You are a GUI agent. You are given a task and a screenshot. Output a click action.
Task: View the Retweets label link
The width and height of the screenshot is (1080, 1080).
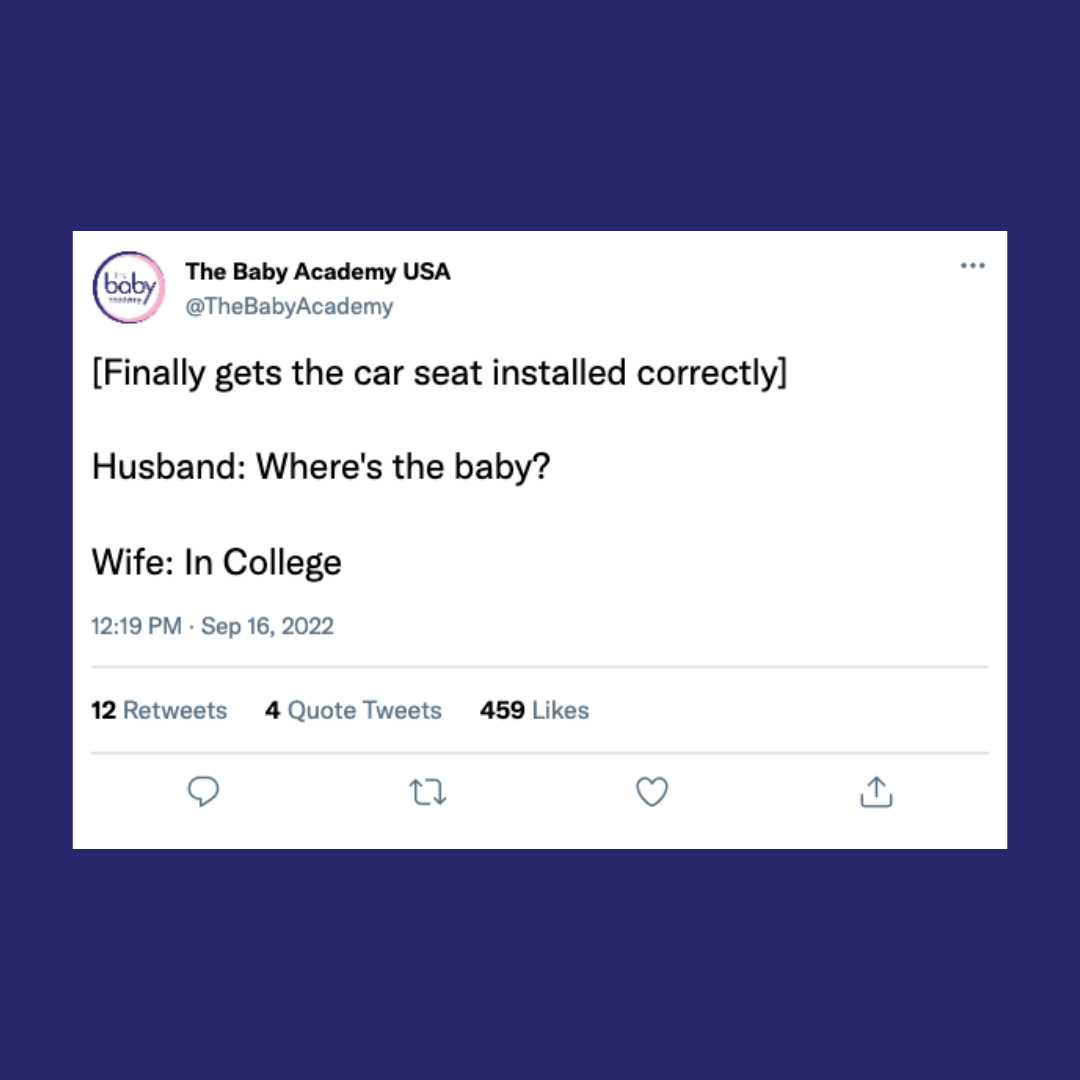(175, 710)
